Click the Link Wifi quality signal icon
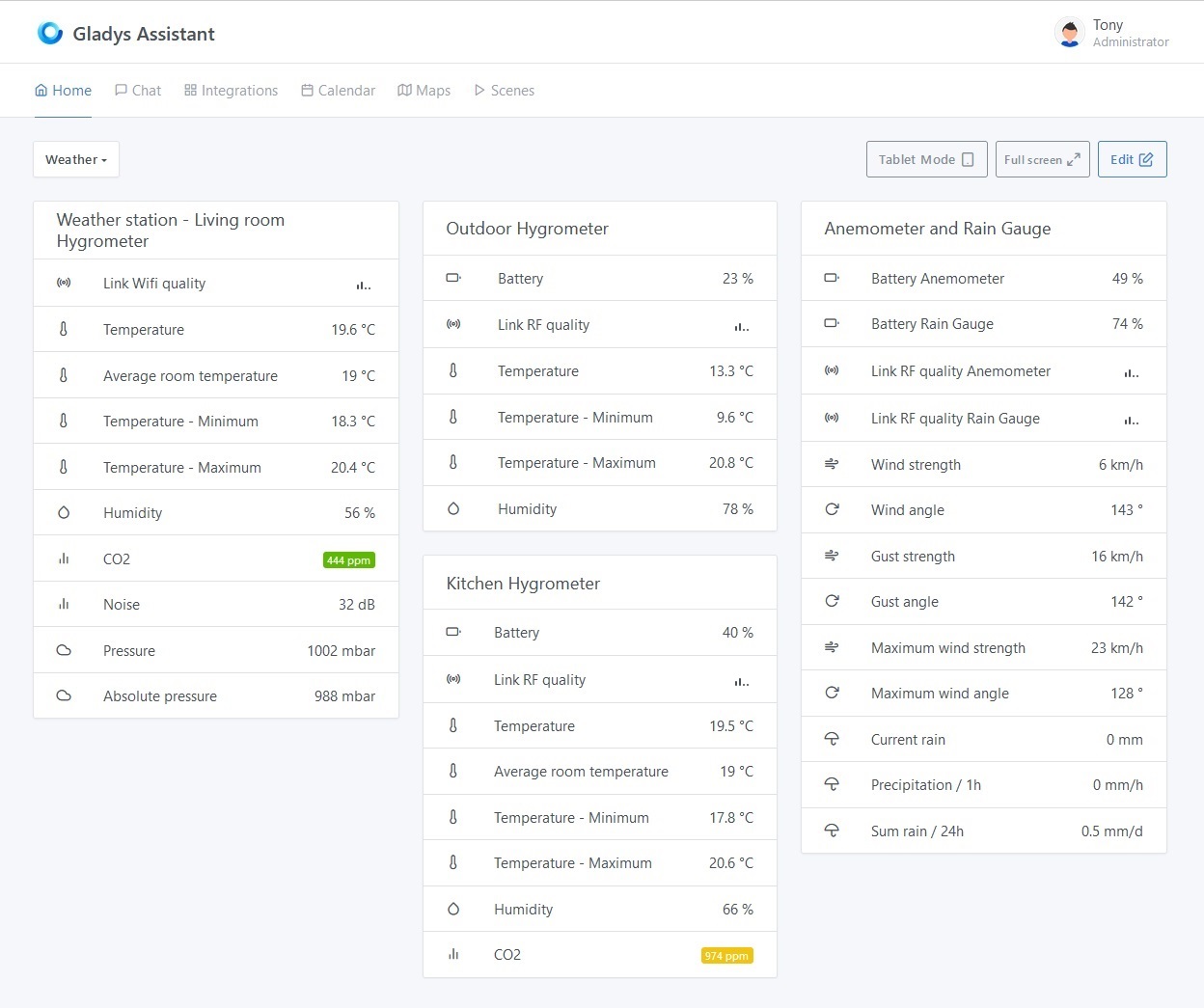The width and height of the screenshot is (1204, 1008). coord(64,283)
